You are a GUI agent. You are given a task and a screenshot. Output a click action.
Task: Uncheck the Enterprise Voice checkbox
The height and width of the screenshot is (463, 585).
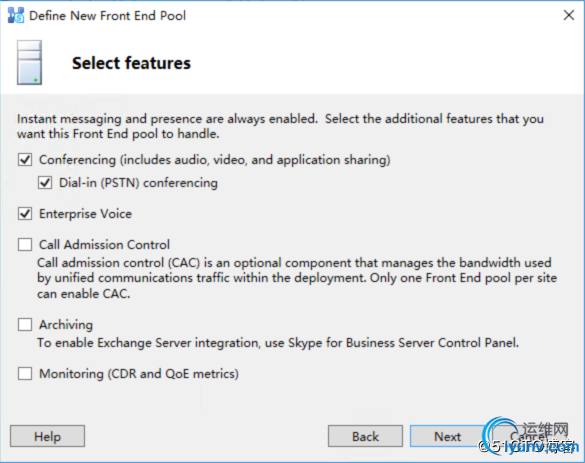click(25, 214)
